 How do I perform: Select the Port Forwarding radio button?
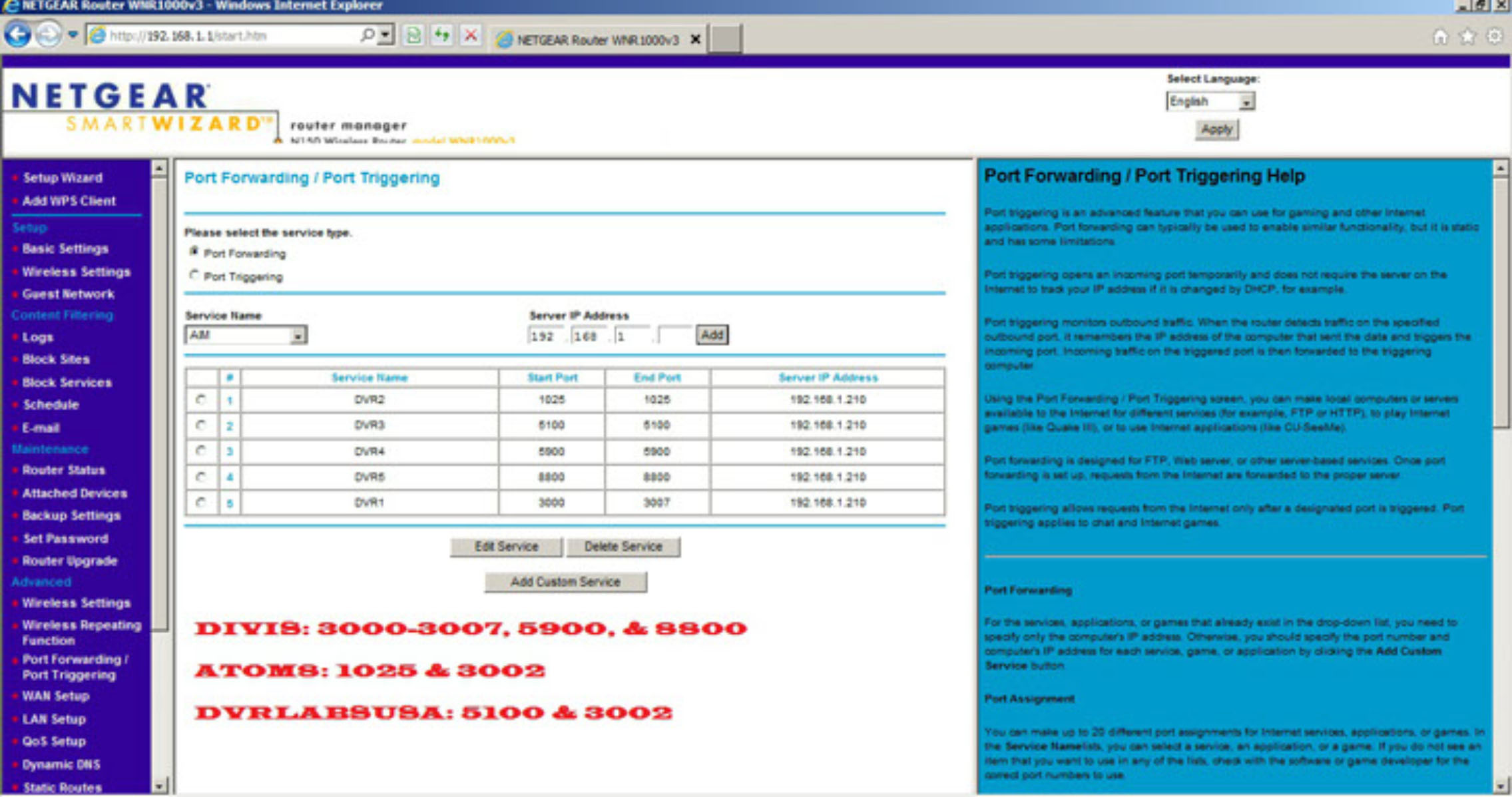coord(194,252)
